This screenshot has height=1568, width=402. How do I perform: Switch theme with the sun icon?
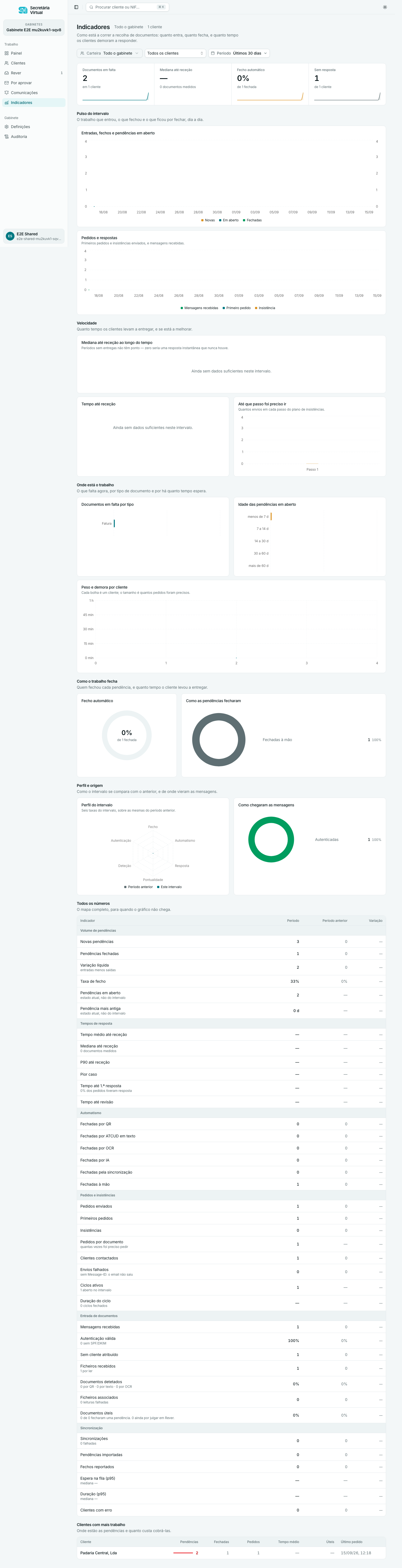(385, 7)
